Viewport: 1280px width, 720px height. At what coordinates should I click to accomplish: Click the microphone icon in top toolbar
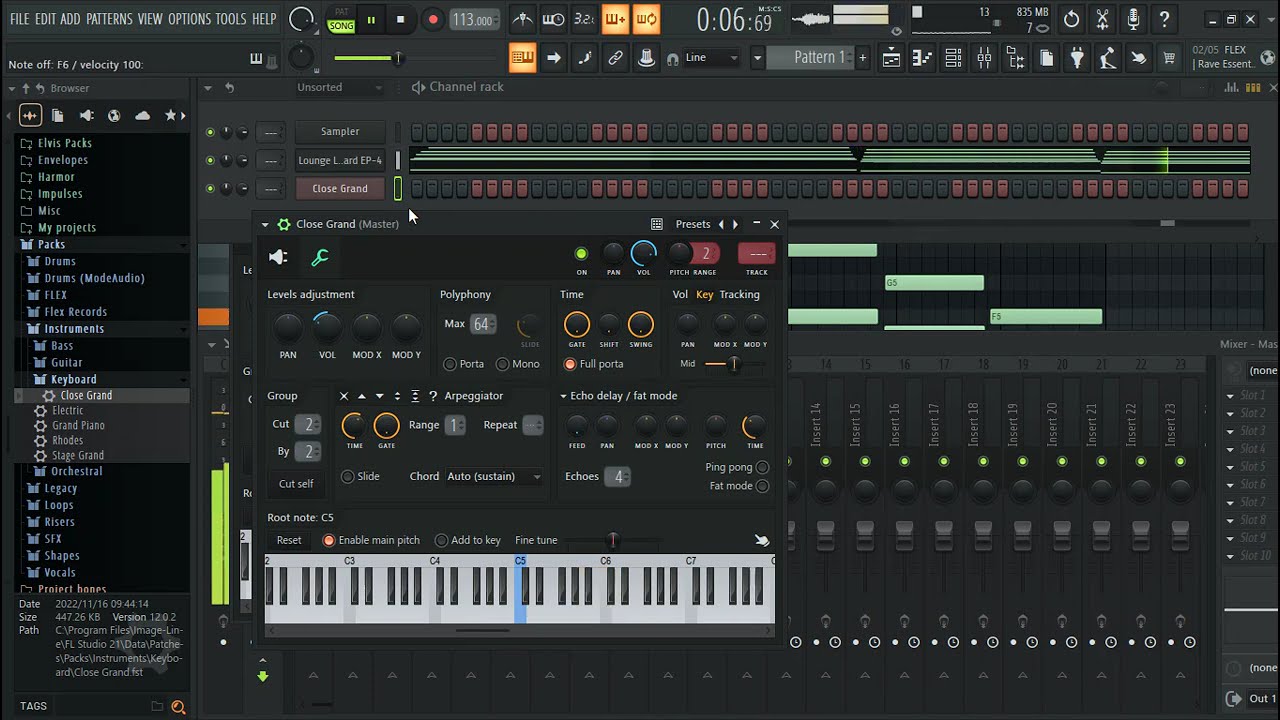1133,19
